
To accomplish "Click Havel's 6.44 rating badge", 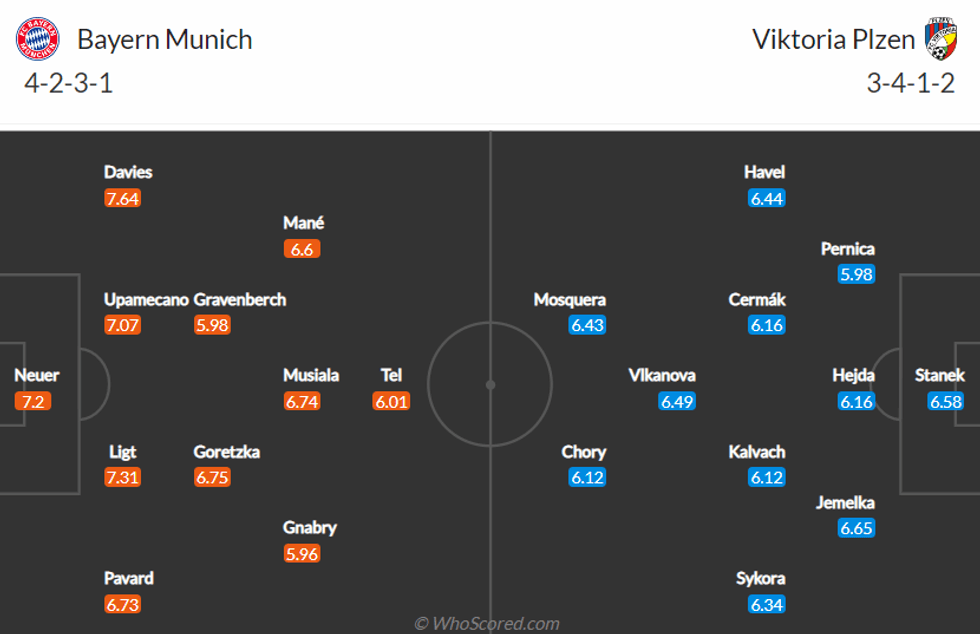I will coord(767,198).
